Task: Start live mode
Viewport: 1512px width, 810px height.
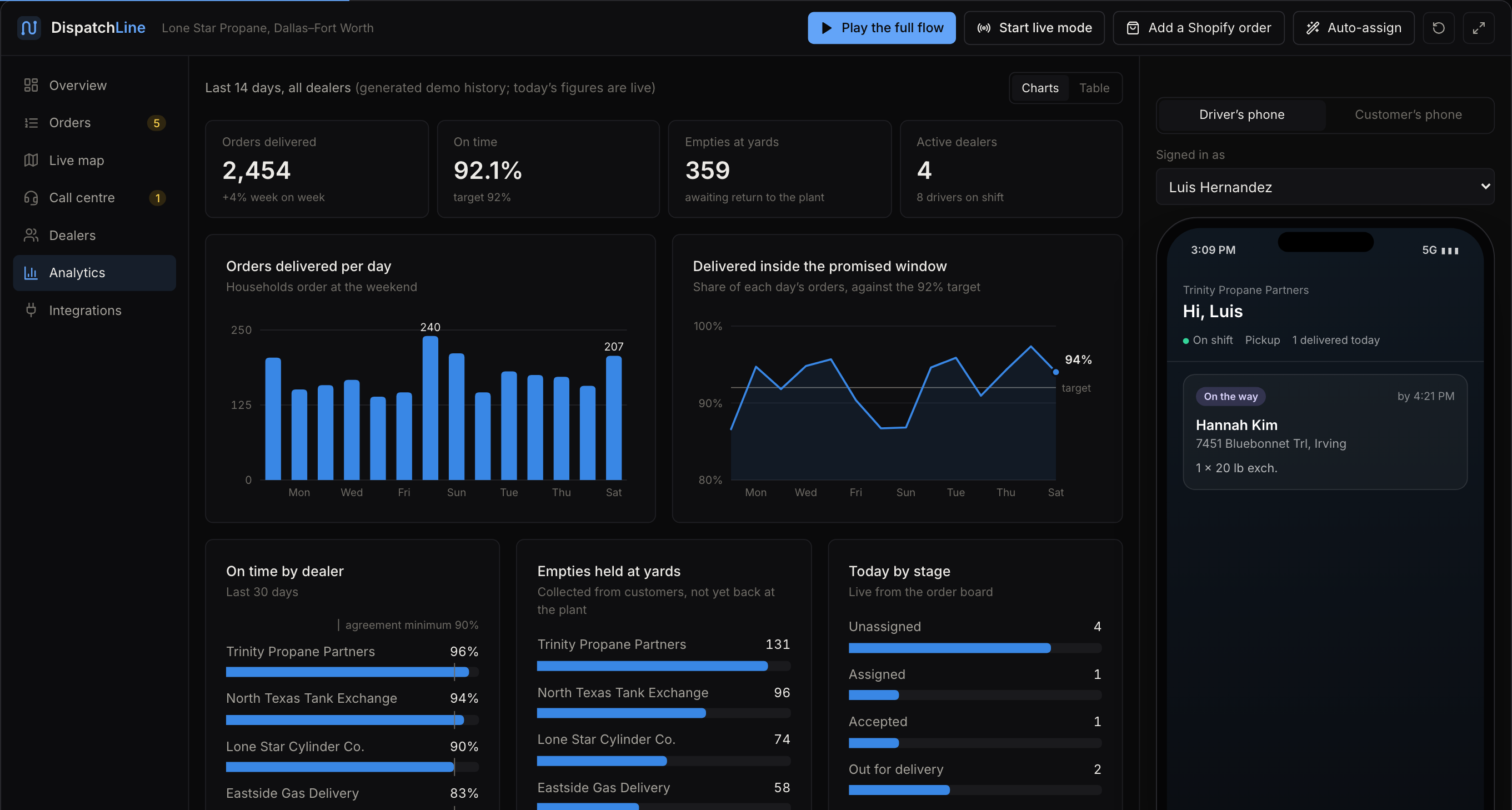Action: [x=1034, y=28]
